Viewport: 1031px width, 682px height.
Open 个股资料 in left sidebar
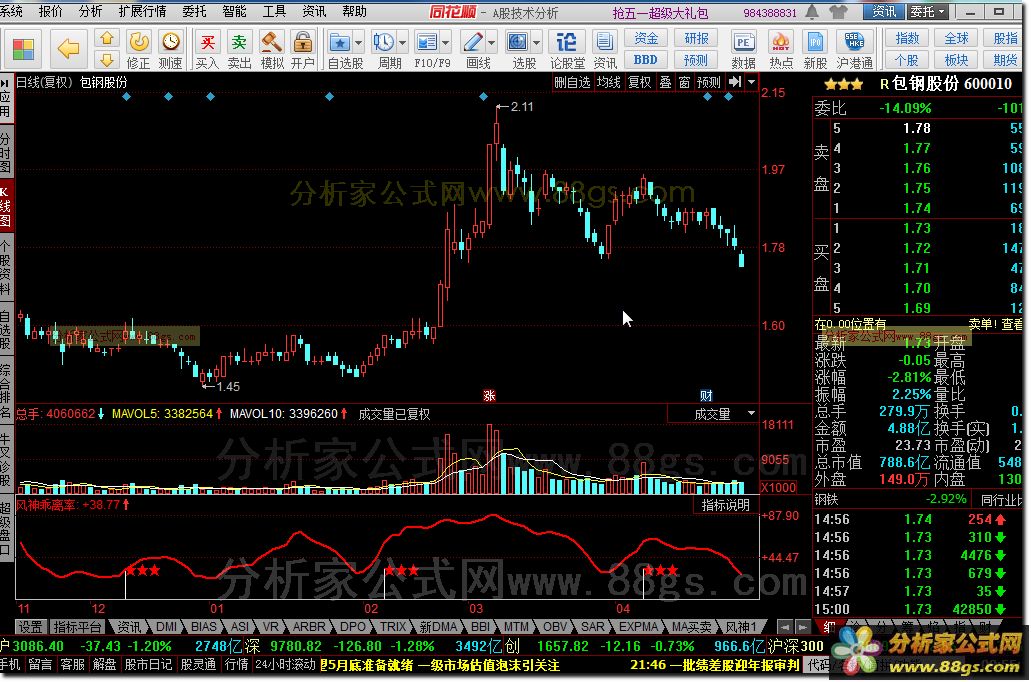pyautogui.click(x=6, y=267)
